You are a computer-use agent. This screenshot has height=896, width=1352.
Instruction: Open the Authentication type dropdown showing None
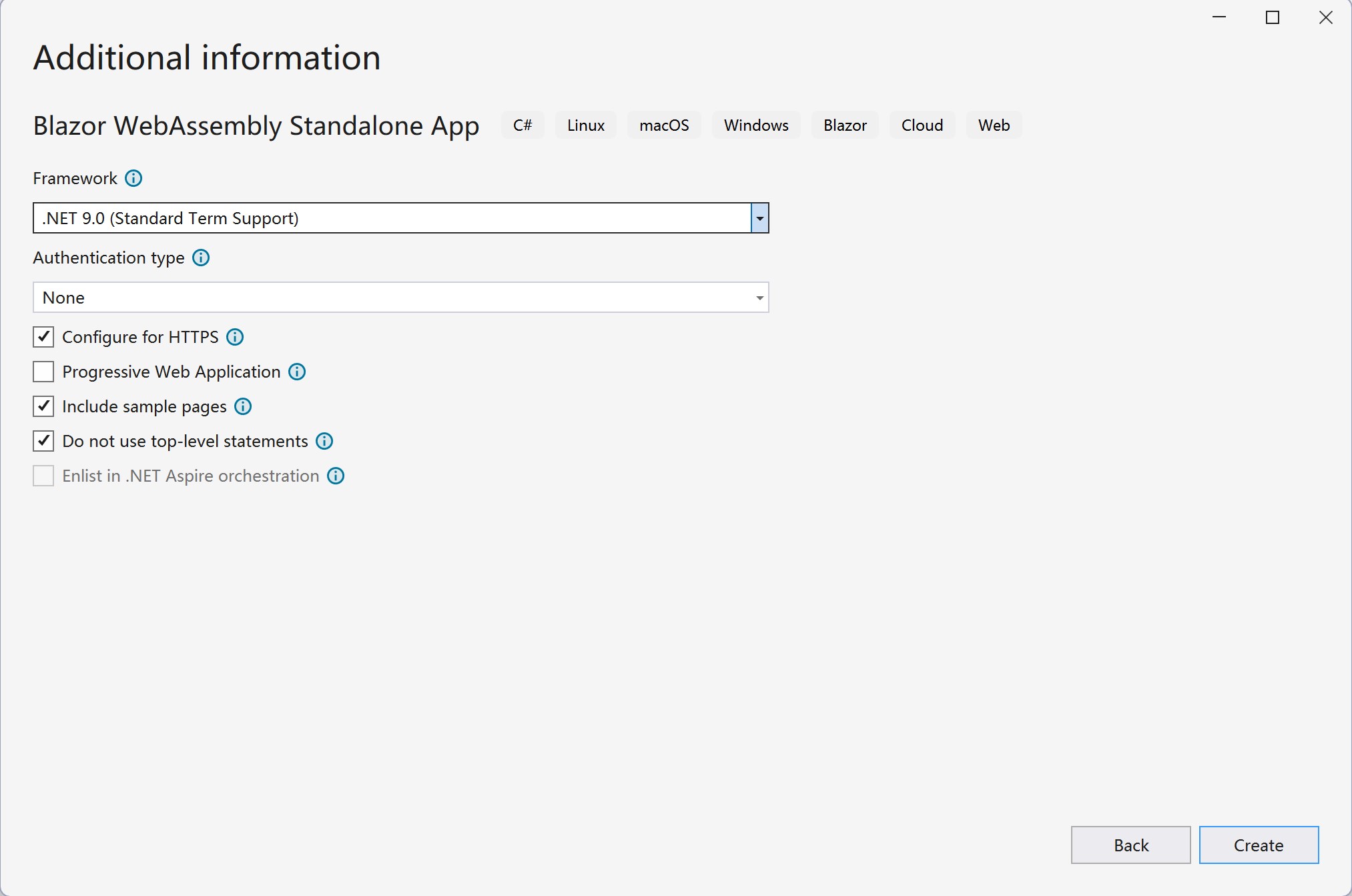click(401, 298)
